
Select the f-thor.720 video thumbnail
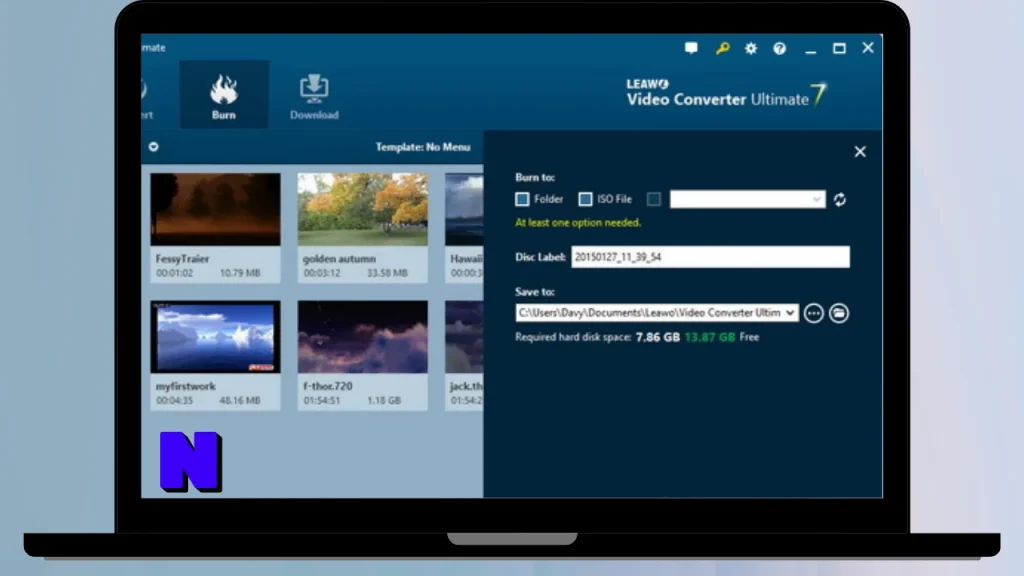point(362,337)
